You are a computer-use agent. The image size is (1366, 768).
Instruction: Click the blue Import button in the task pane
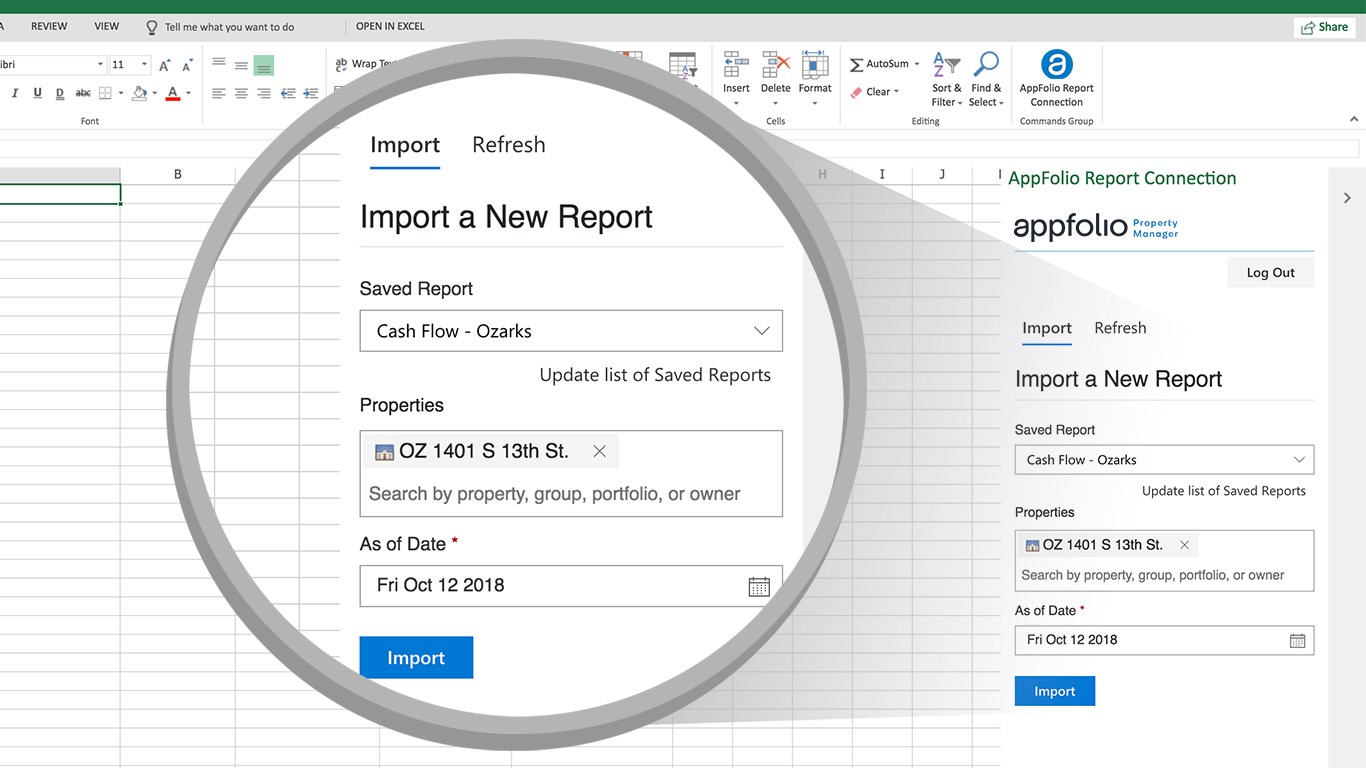pos(1055,691)
